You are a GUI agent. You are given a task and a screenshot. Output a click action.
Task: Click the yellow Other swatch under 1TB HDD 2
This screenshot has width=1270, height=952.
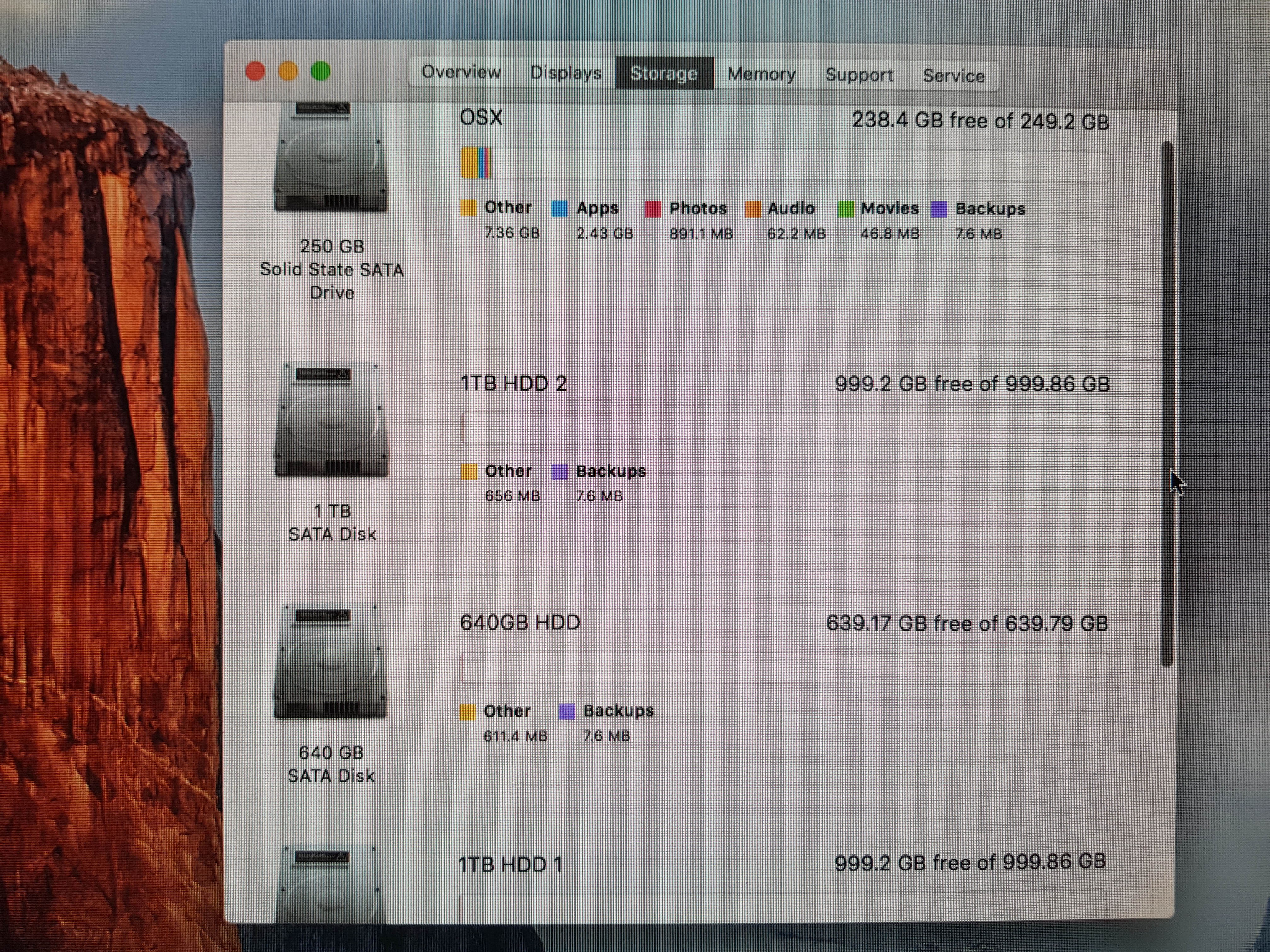[469, 472]
